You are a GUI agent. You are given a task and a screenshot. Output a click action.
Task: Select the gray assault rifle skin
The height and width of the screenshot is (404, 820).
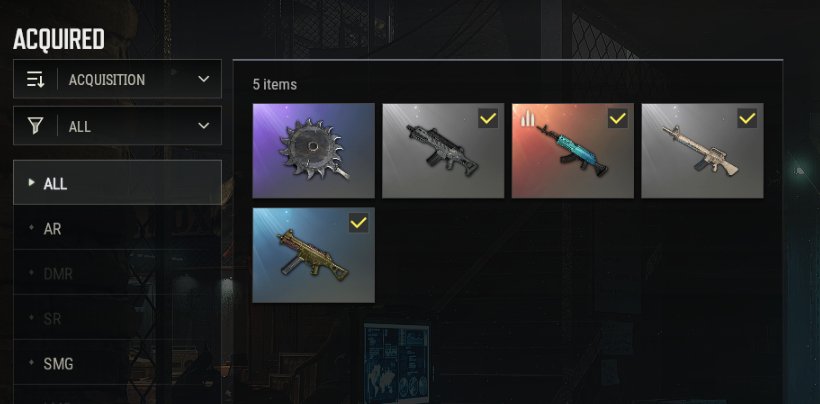click(x=443, y=151)
